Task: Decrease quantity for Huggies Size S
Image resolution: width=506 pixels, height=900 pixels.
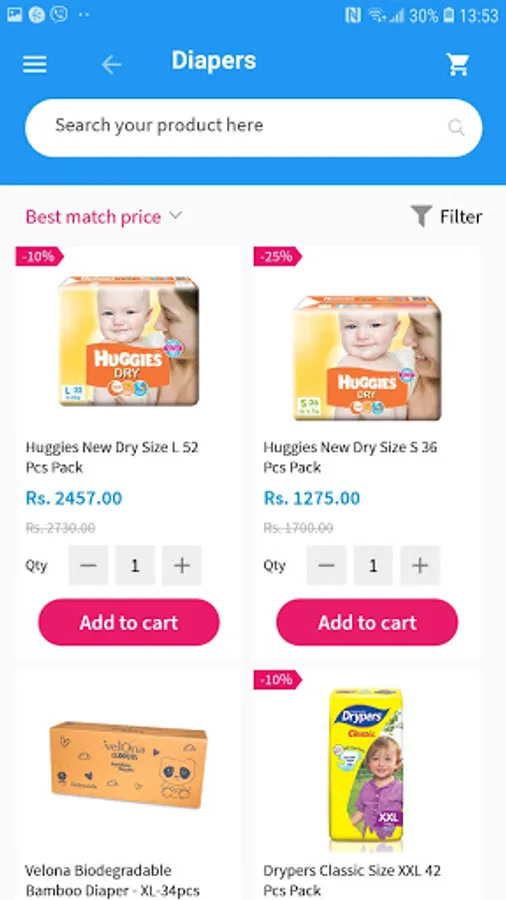Action: click(326, 565)
